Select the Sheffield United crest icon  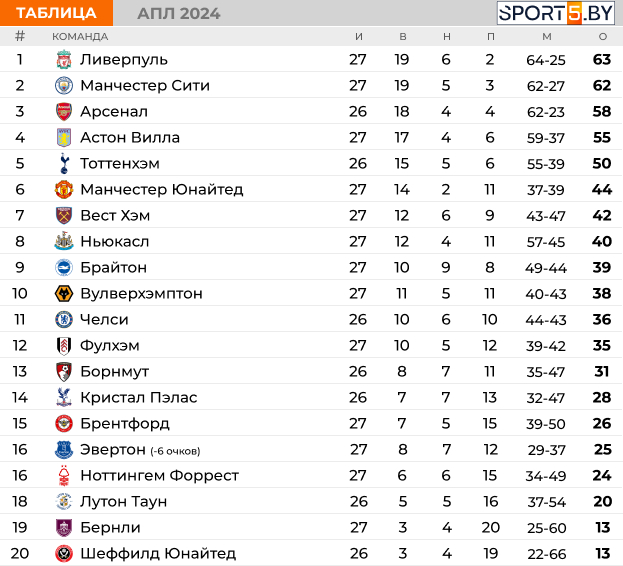[64, 554]
